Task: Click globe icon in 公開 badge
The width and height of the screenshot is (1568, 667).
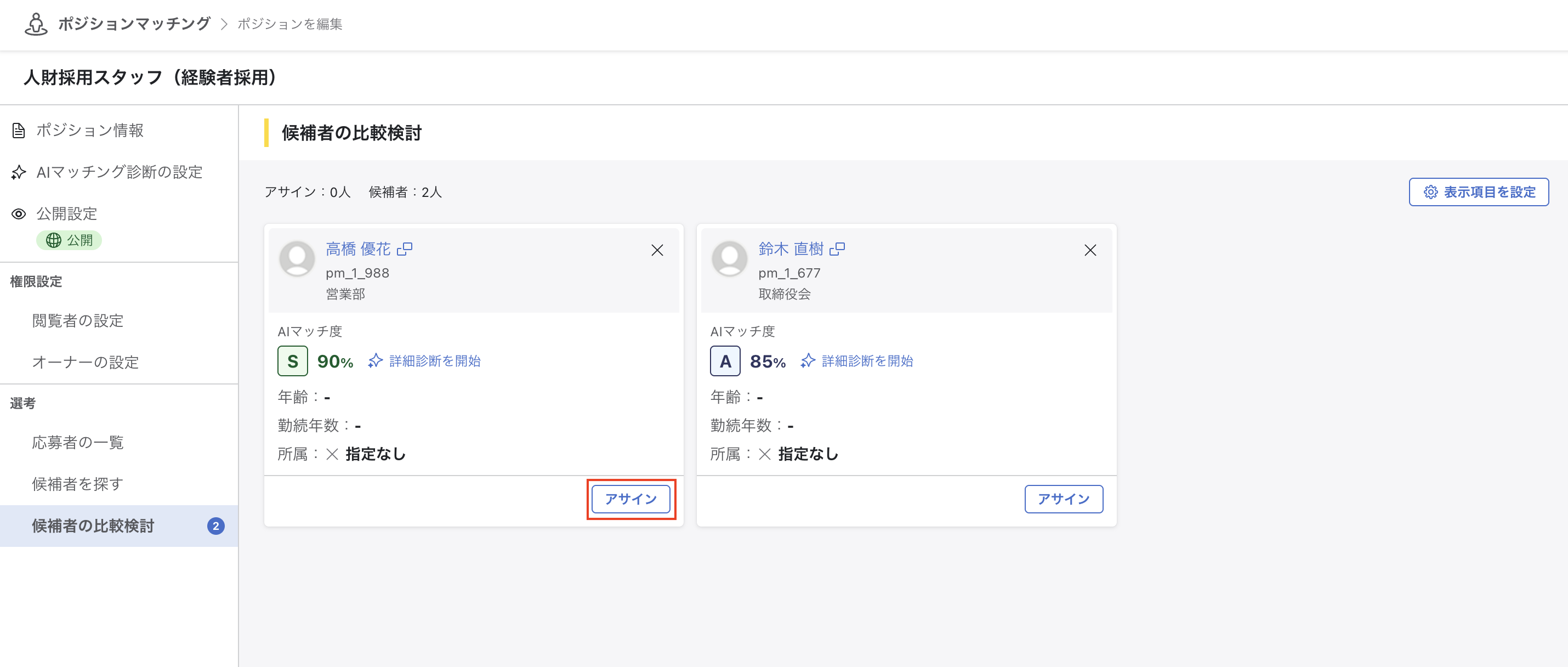Action: [54, 241]
